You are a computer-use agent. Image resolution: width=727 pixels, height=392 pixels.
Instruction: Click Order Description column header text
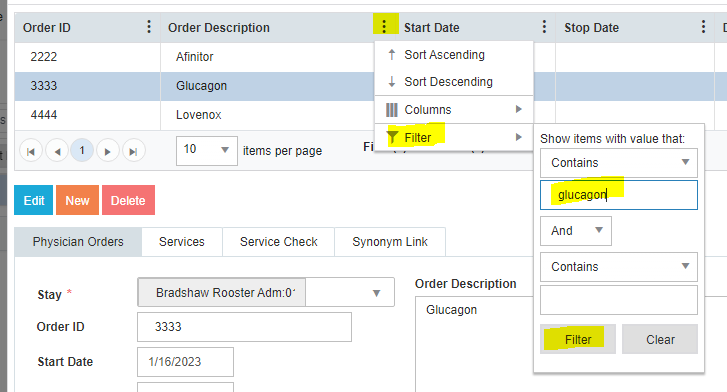[219, 28]
